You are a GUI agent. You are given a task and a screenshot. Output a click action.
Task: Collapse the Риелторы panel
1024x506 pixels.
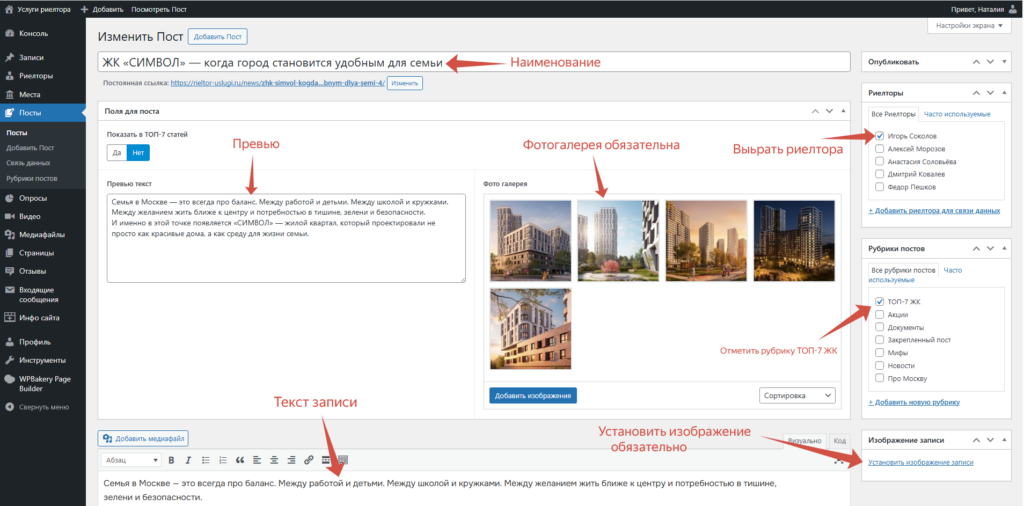[1004, 93]
